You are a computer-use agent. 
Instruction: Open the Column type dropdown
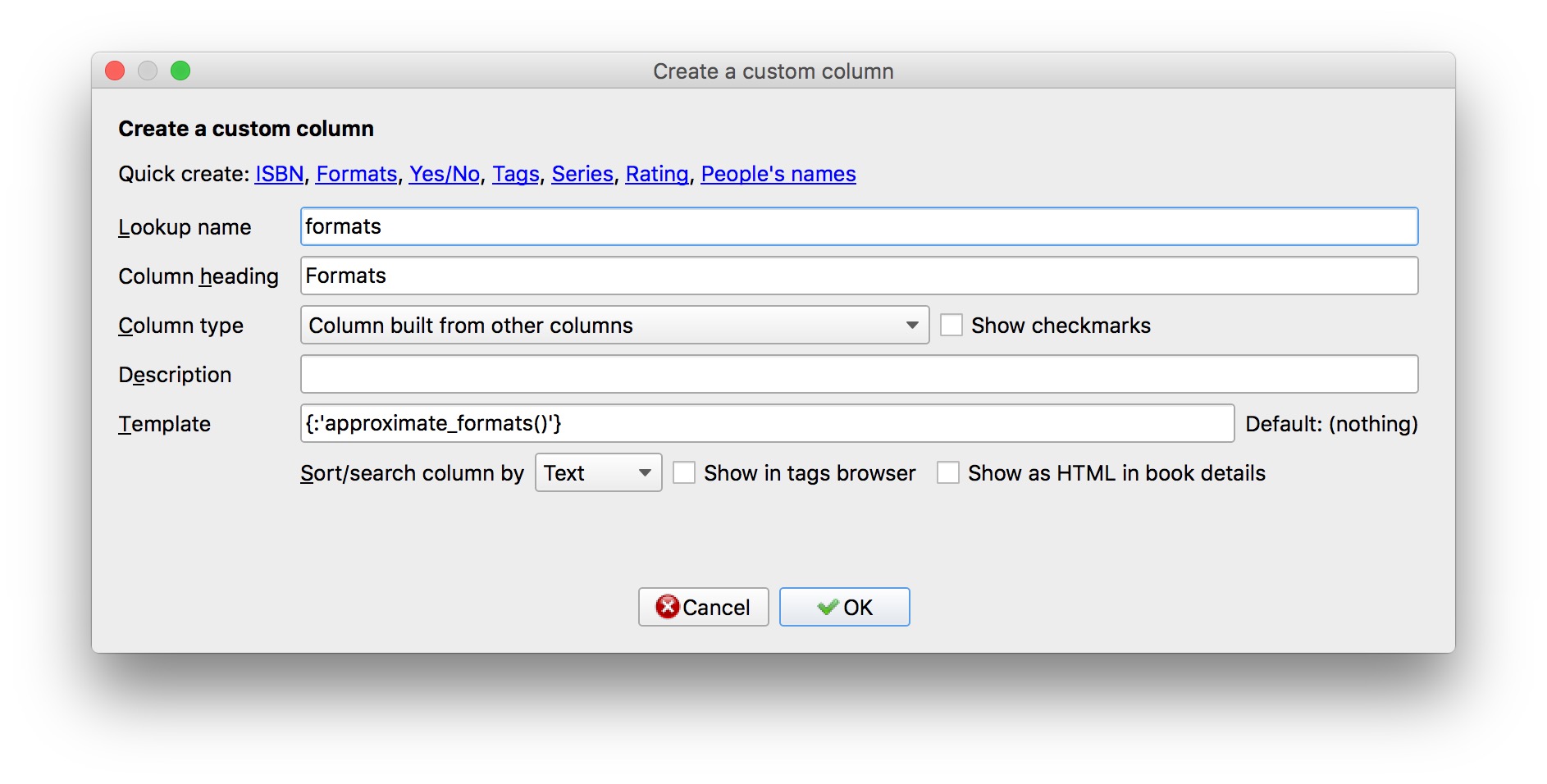(614, 326)
